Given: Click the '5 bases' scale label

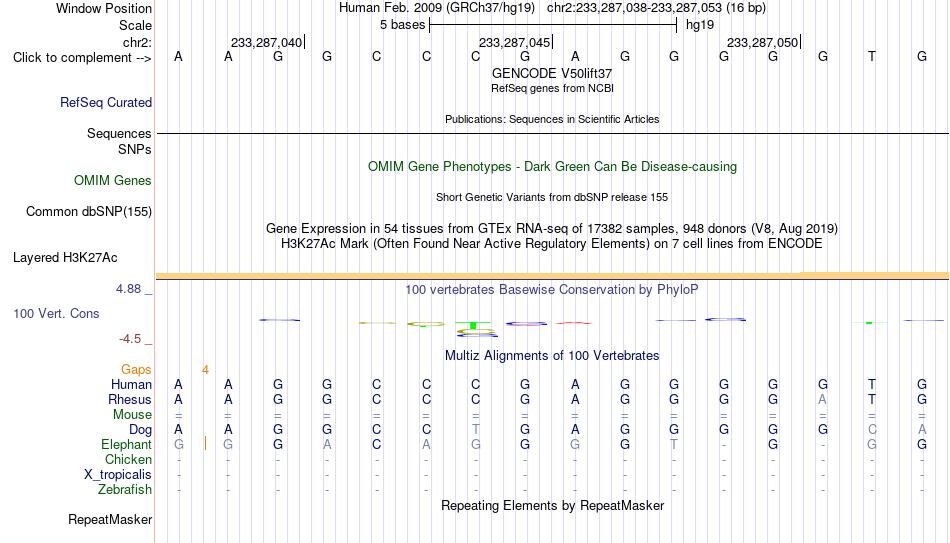Looking at the screenshot, I should pyautogui.click(x=402, y=25).
